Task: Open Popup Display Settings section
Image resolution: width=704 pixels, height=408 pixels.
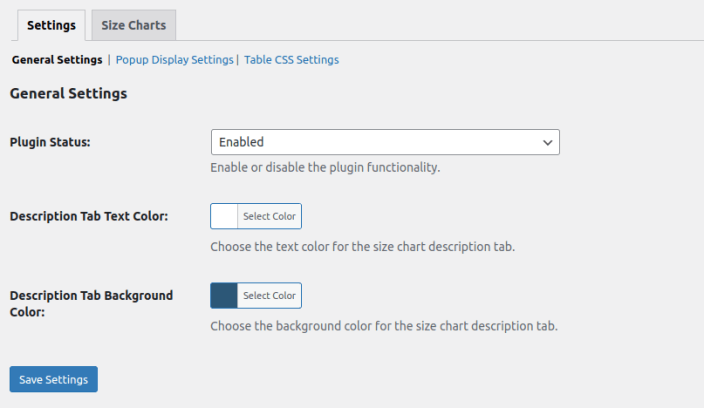Action: click(174, 60)
